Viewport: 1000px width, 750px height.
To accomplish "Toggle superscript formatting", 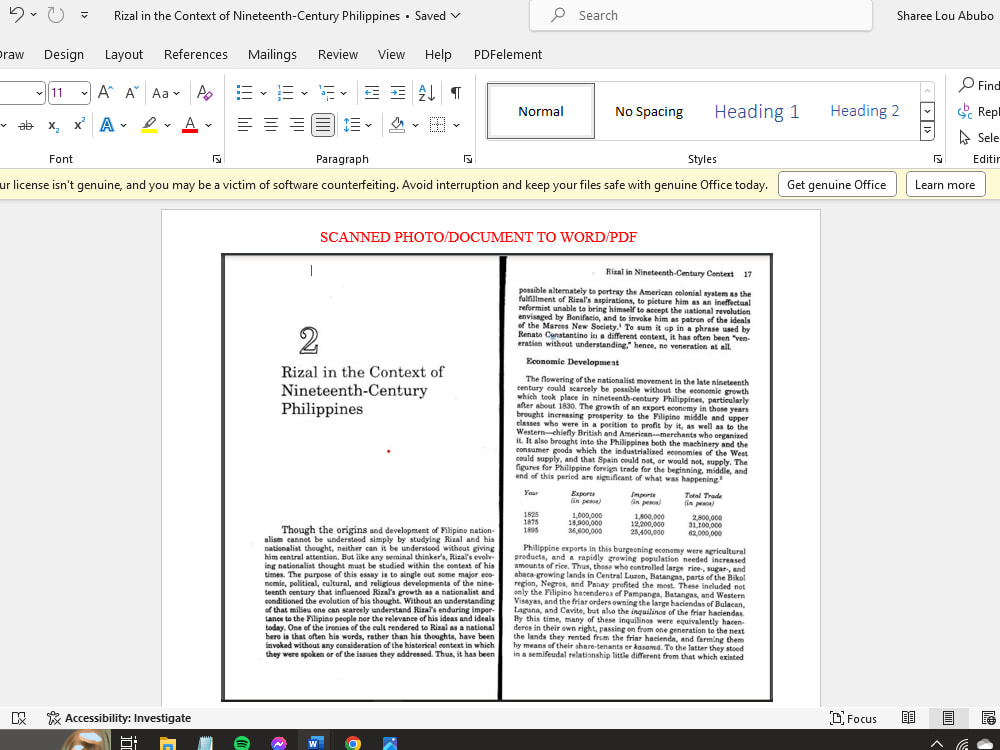I will (x=79, y=125).
